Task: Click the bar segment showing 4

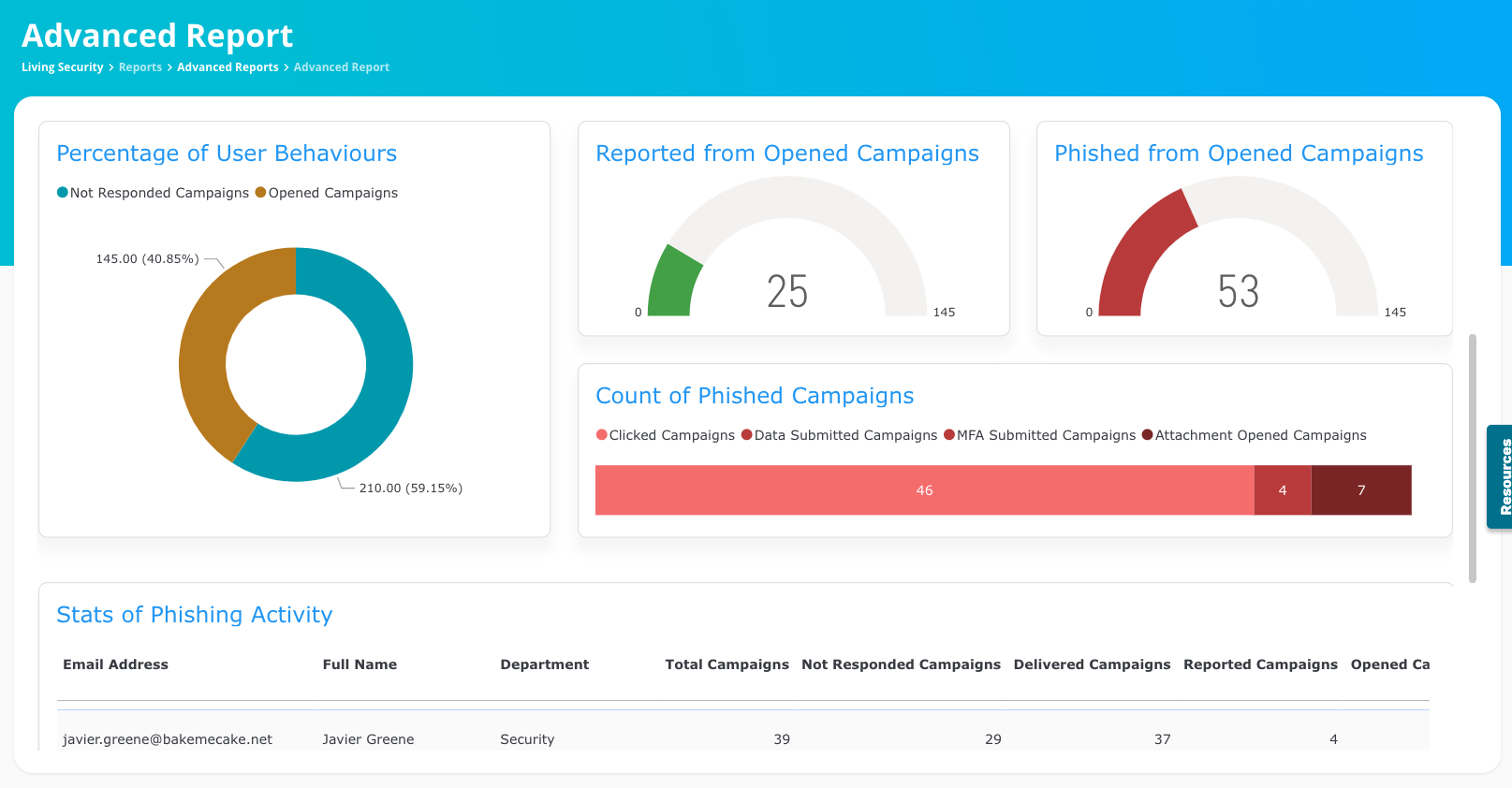Action: 1283,490
